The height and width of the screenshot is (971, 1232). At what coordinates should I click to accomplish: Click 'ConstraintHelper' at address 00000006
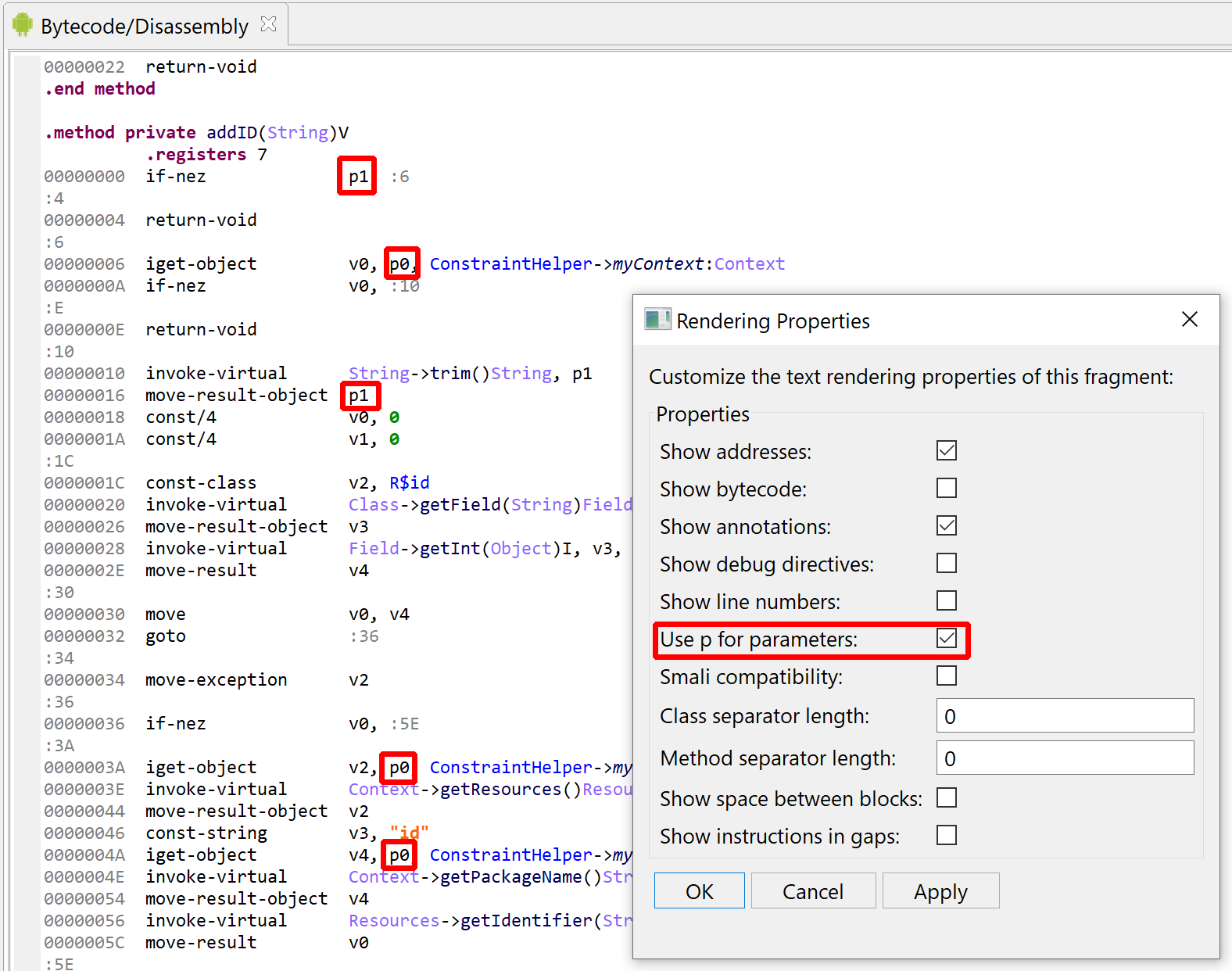point(510,263)
